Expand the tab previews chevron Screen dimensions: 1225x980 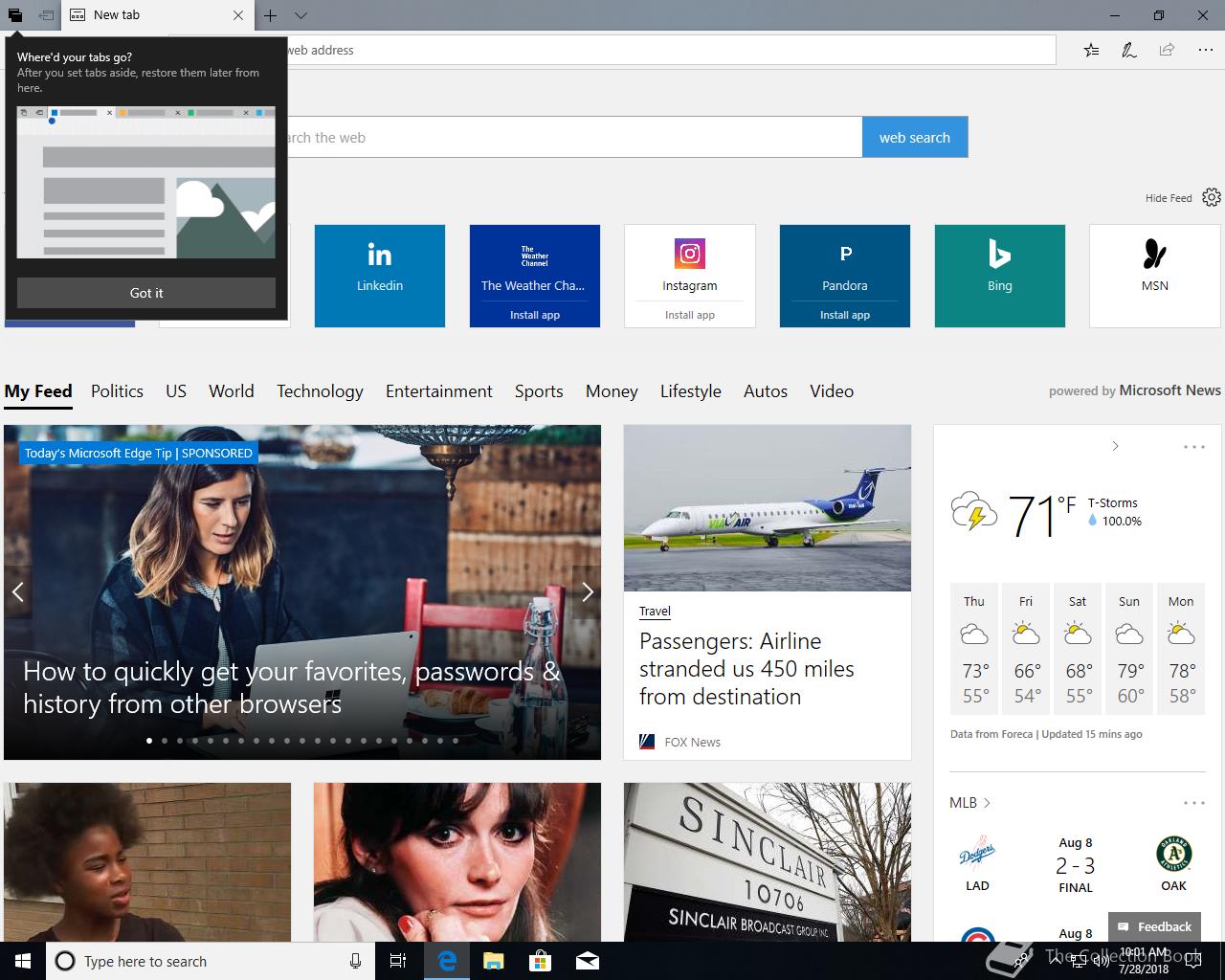301,15
